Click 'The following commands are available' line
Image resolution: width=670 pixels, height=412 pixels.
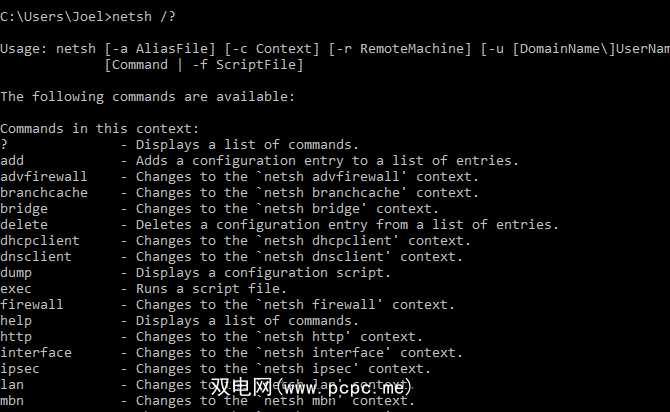147,96
